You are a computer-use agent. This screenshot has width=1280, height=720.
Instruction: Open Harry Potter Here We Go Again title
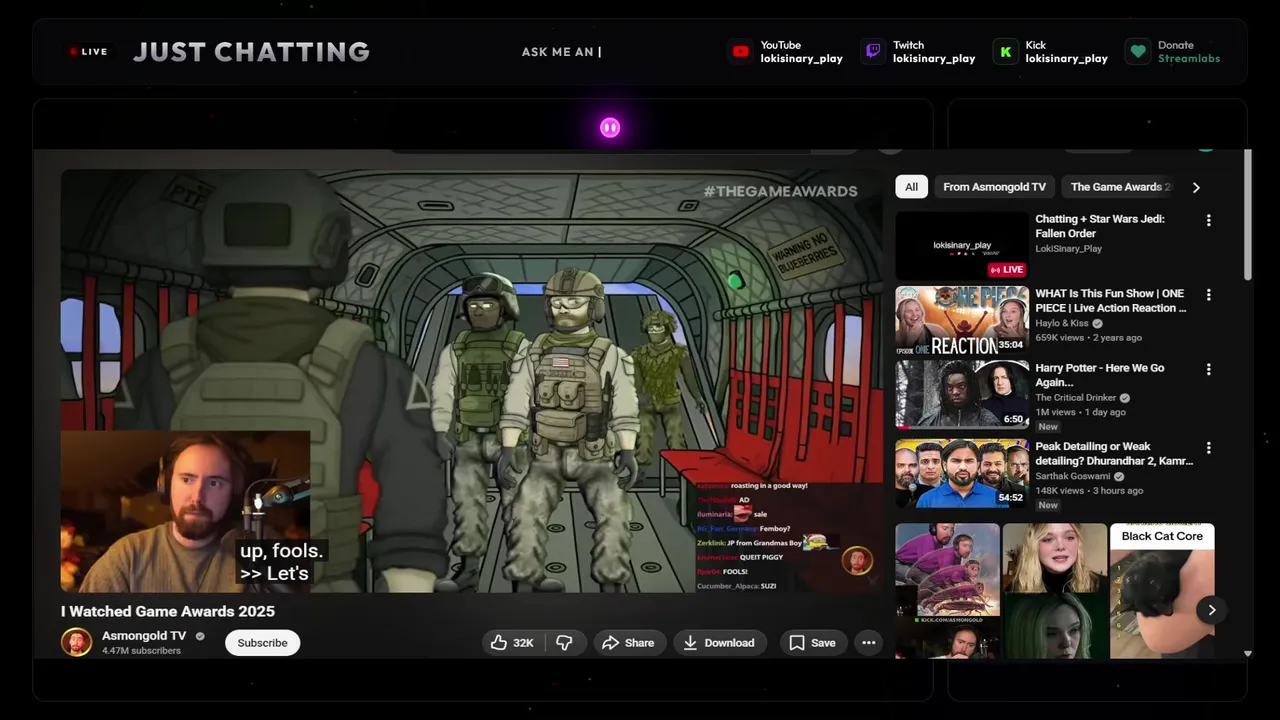pyautogui.click(x=1100, y=375)
